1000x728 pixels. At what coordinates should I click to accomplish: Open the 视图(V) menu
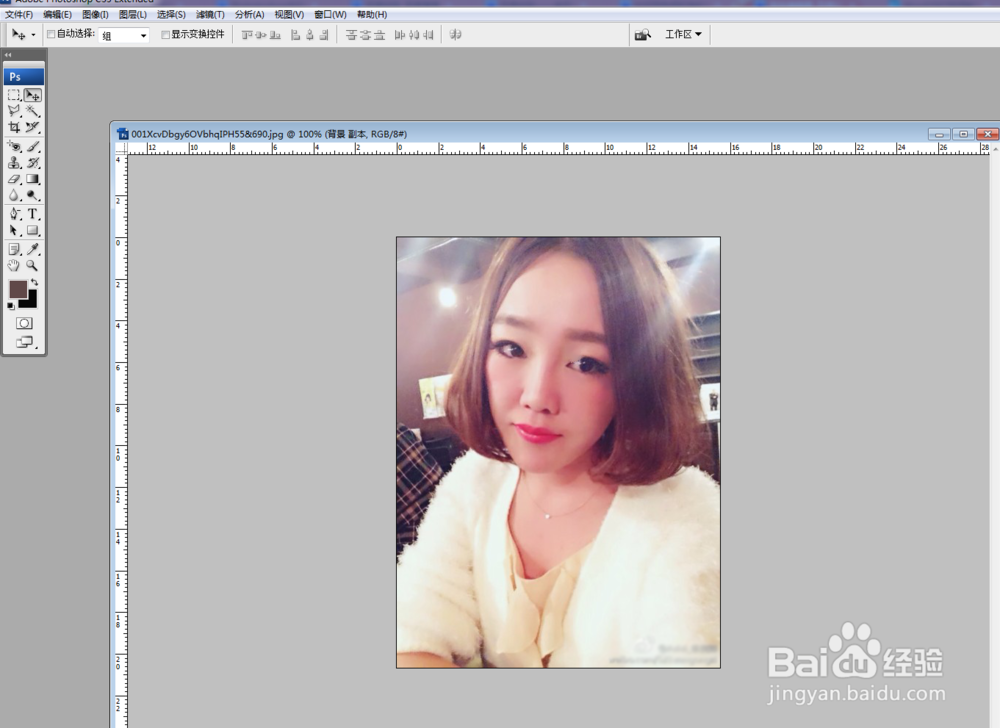pyautogui.click(x=289, y=14)
